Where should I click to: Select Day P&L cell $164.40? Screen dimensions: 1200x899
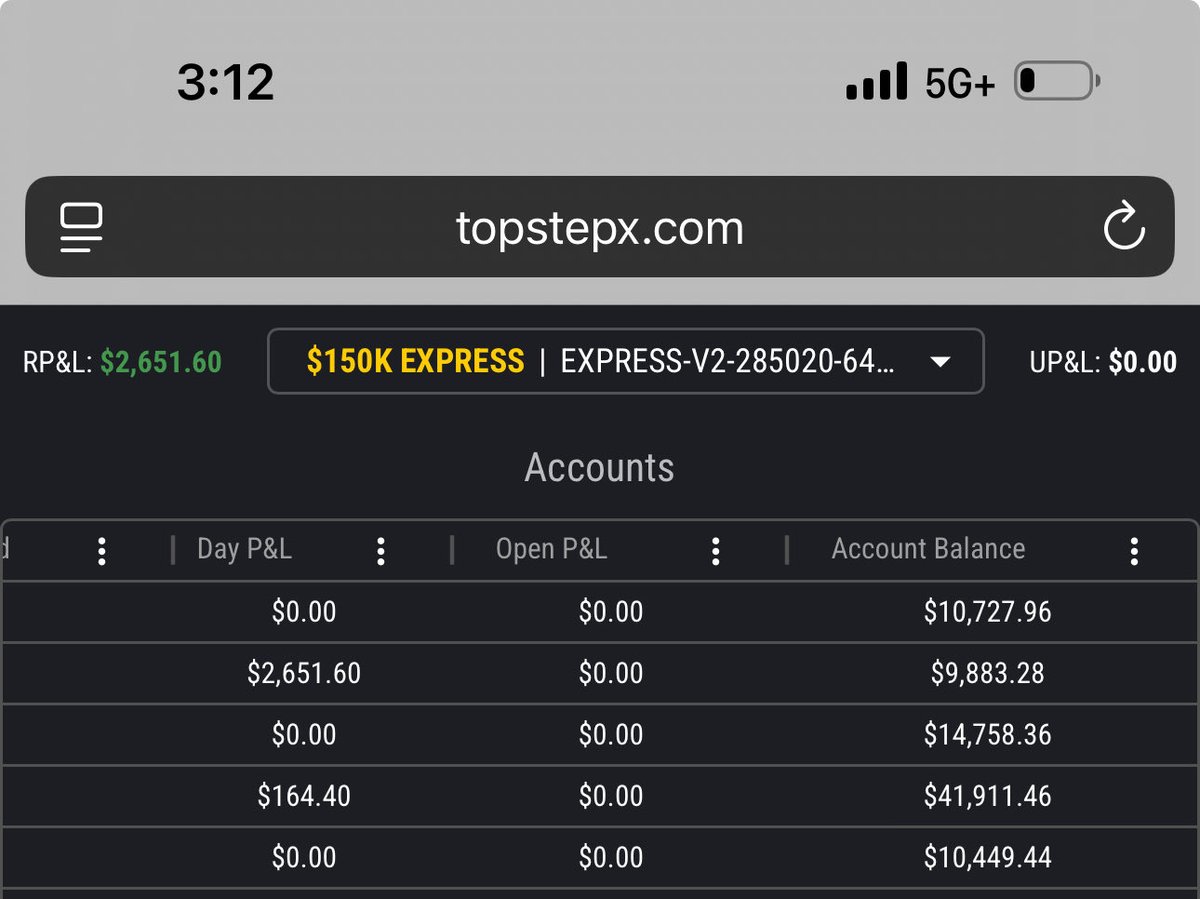[x=304, y=796]
